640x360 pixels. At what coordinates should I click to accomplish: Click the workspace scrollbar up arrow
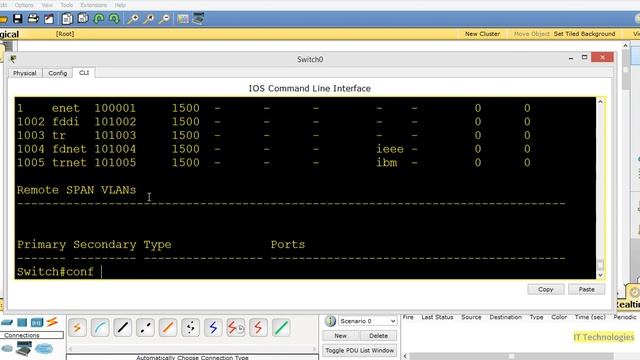(626, 46)
